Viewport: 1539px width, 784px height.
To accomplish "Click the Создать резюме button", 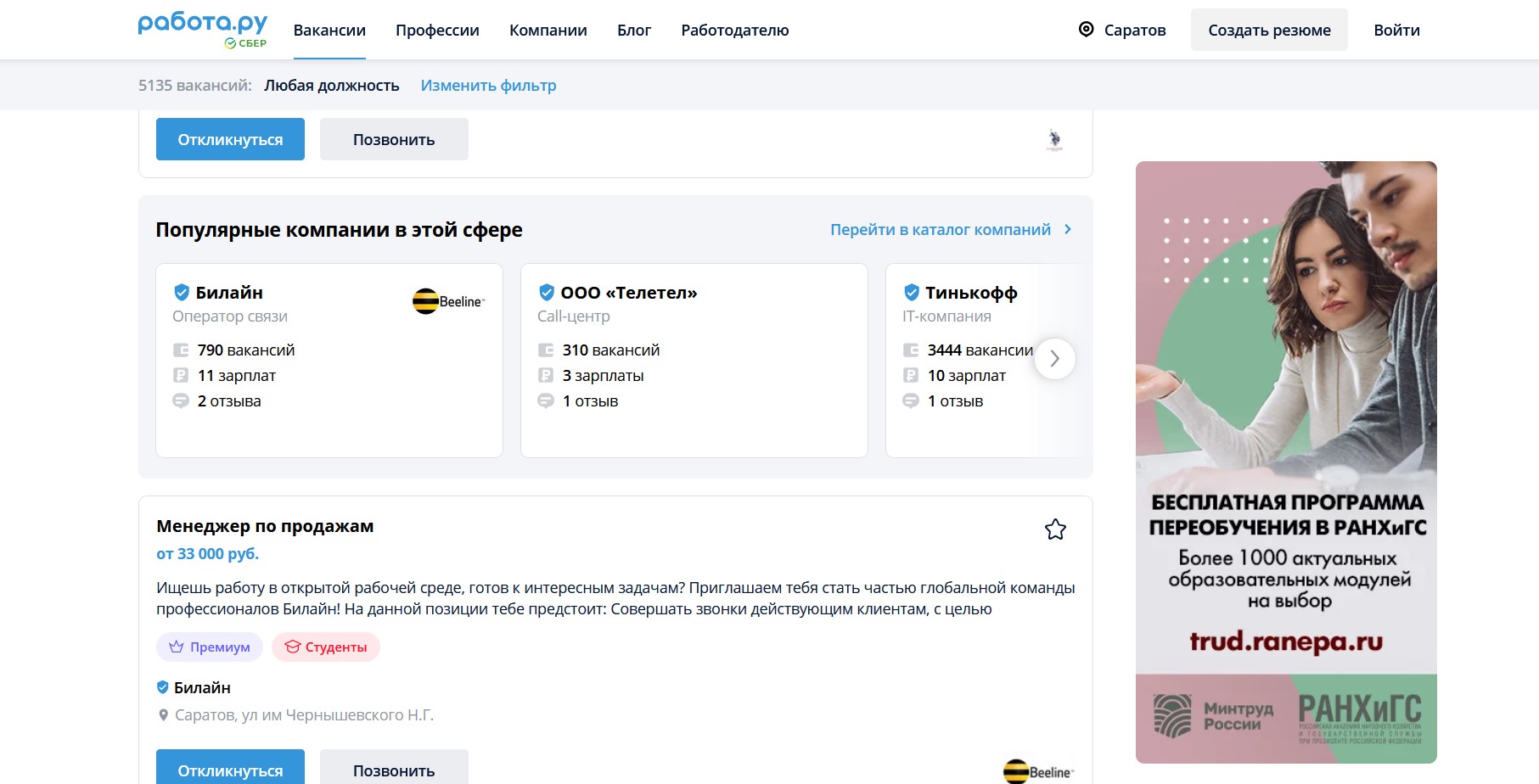I will point(1269,30).
